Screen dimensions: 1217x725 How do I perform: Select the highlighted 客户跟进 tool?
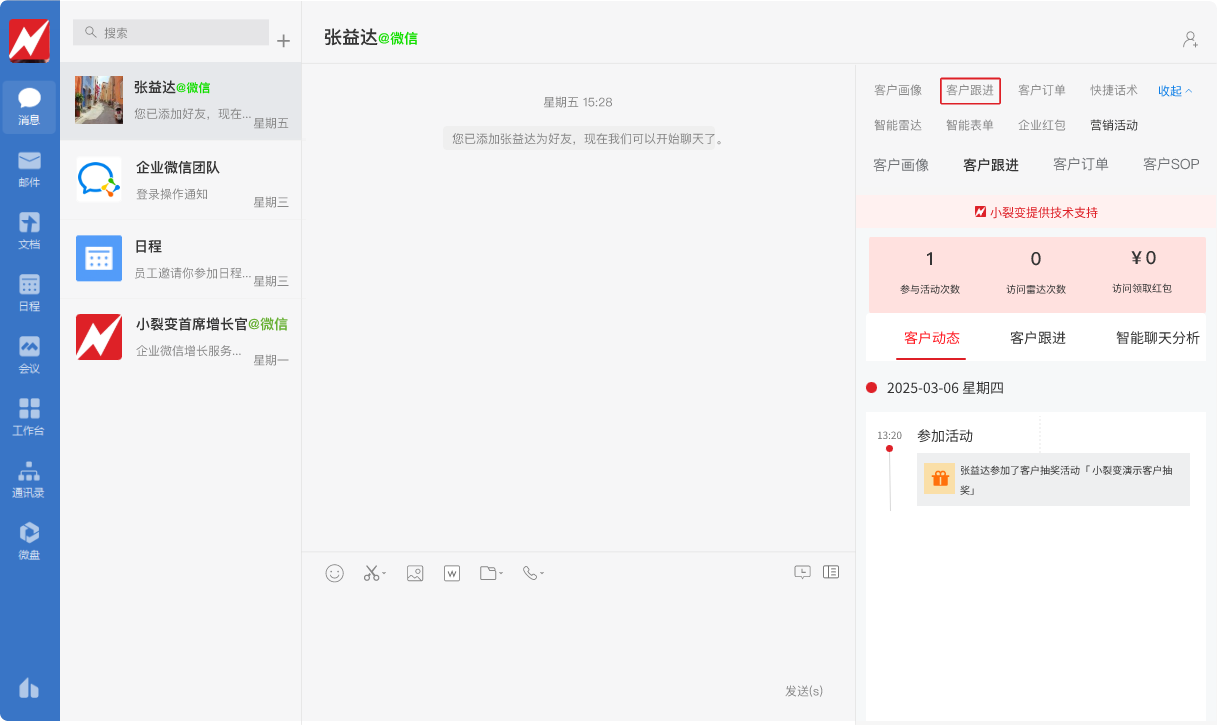970,90
